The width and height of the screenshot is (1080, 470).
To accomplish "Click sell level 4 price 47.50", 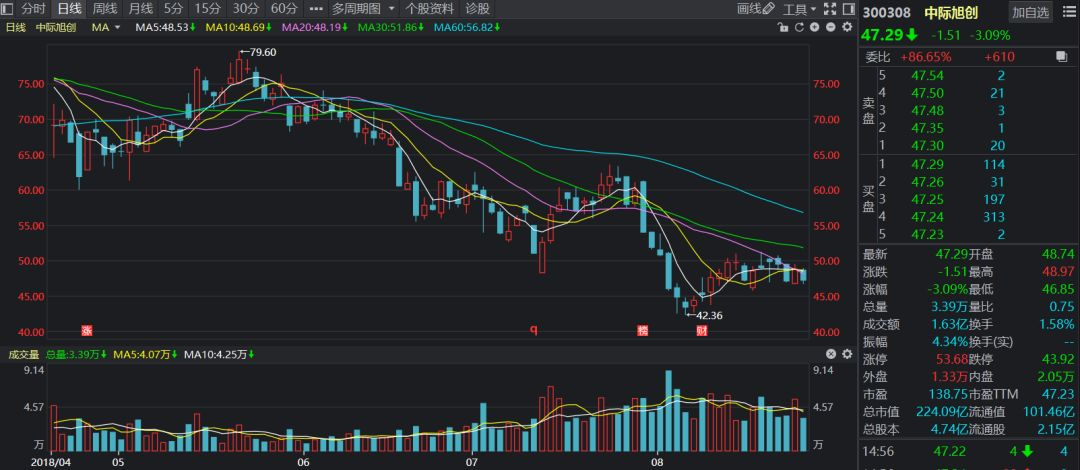I will click(x=926, y=92).
